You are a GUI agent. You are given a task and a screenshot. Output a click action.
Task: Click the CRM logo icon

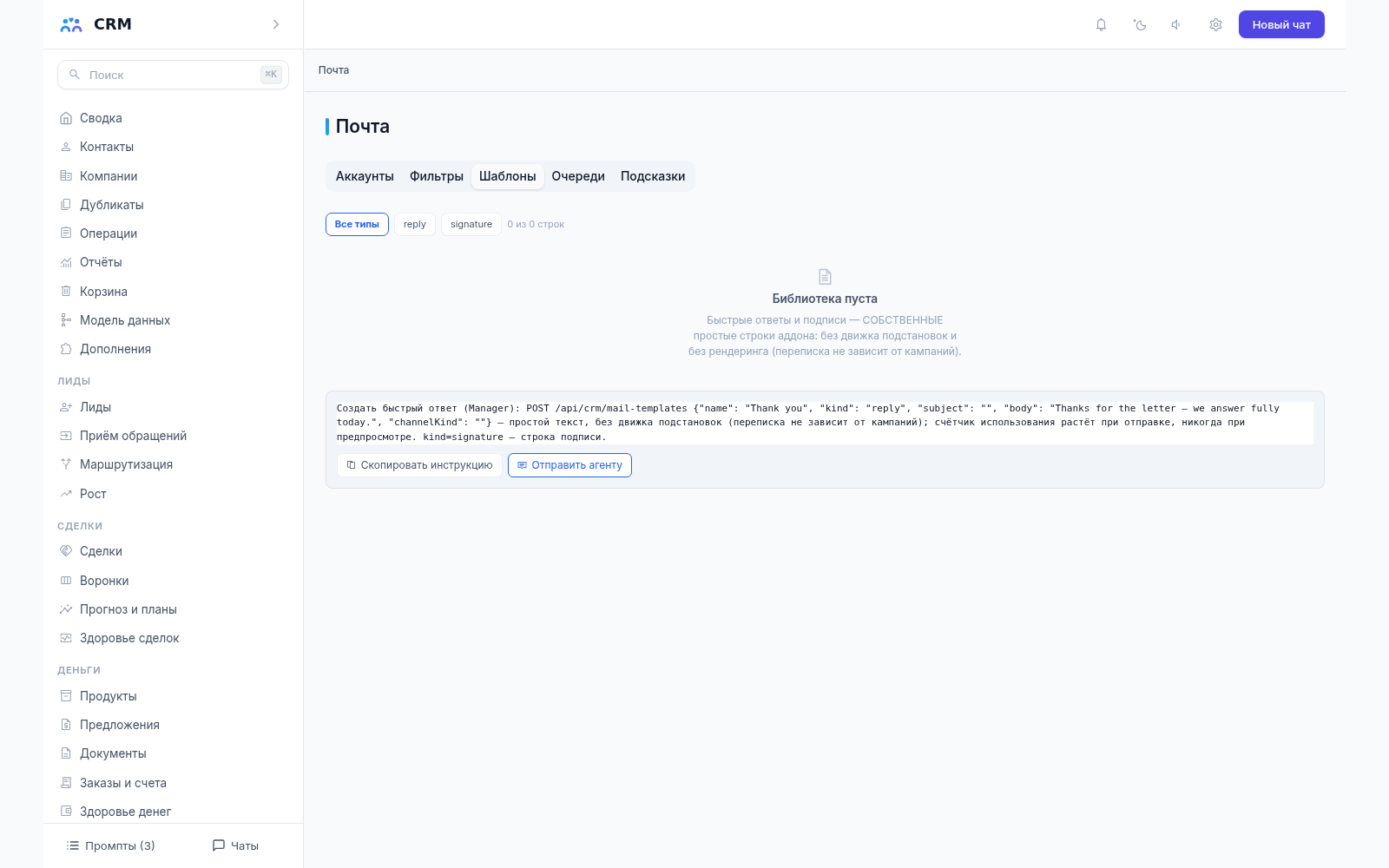click(71, 24)
